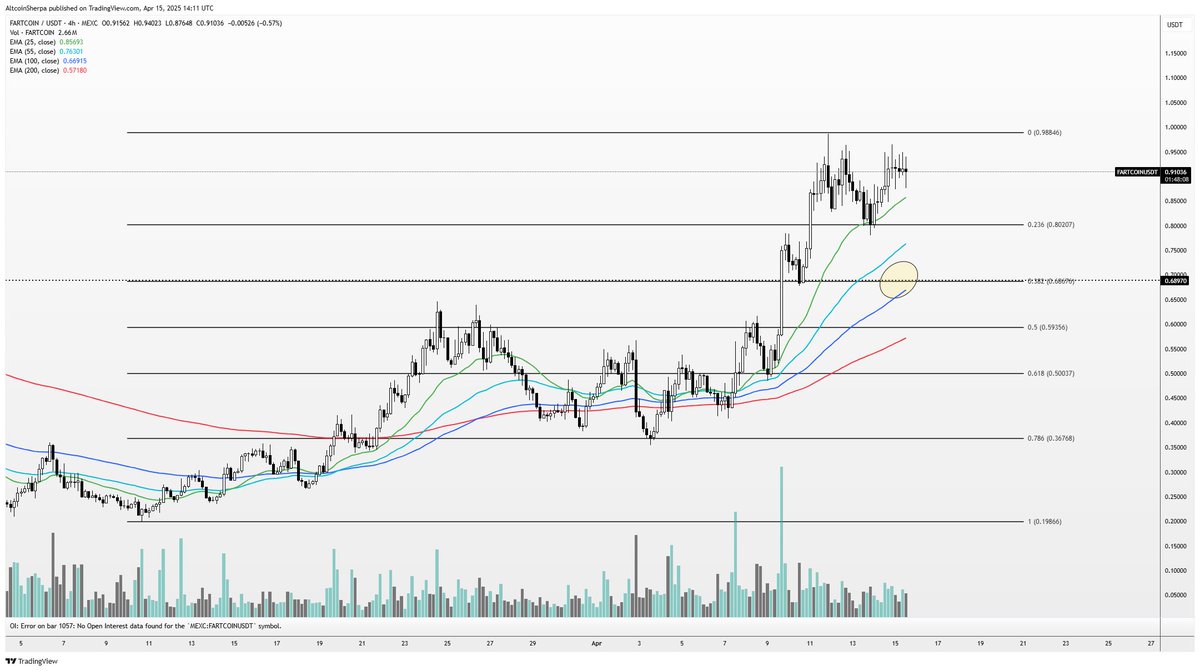Click the 0.10000 price axis label
The image size is (1200, 671).
[x=1176, y=571]
